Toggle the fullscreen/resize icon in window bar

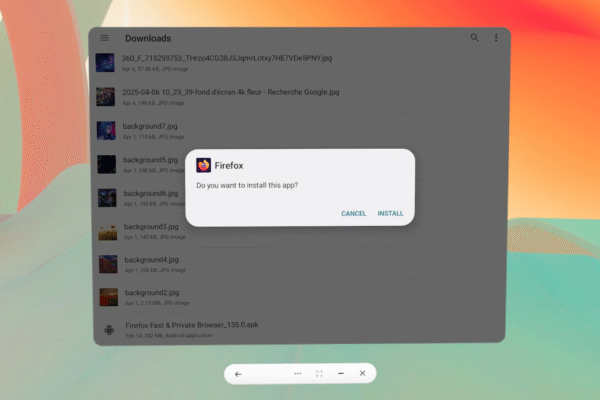(x=319, y=374)
